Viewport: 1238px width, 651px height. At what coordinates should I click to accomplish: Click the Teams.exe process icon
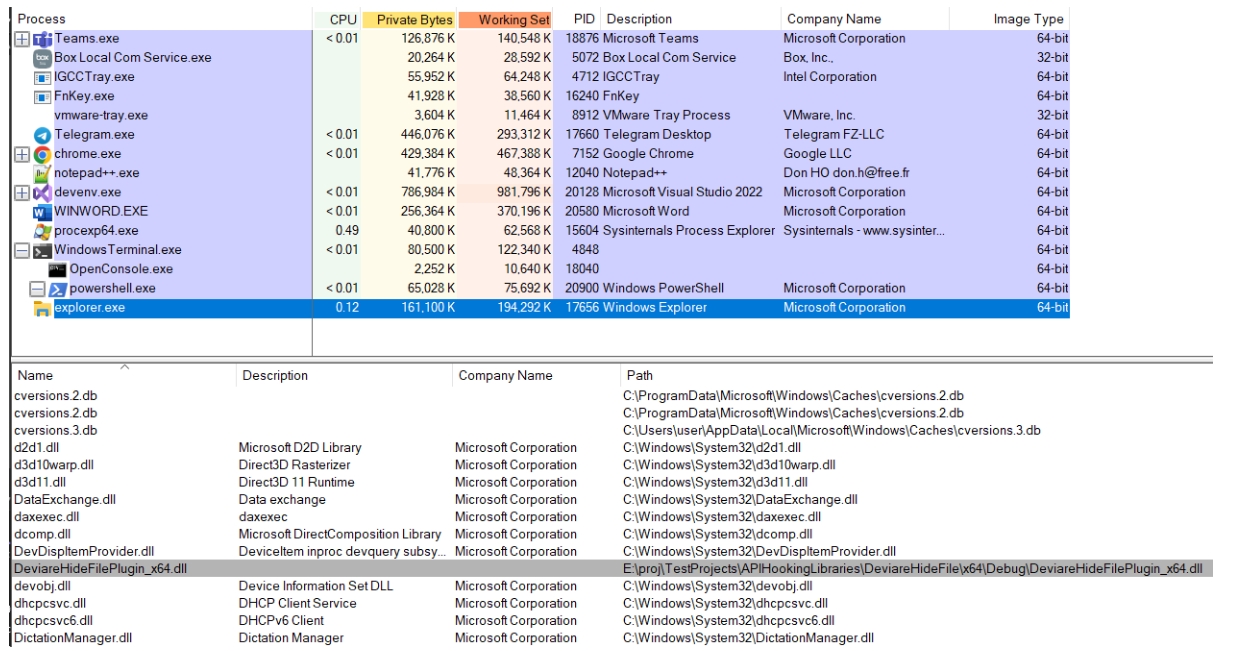(42, 39)
